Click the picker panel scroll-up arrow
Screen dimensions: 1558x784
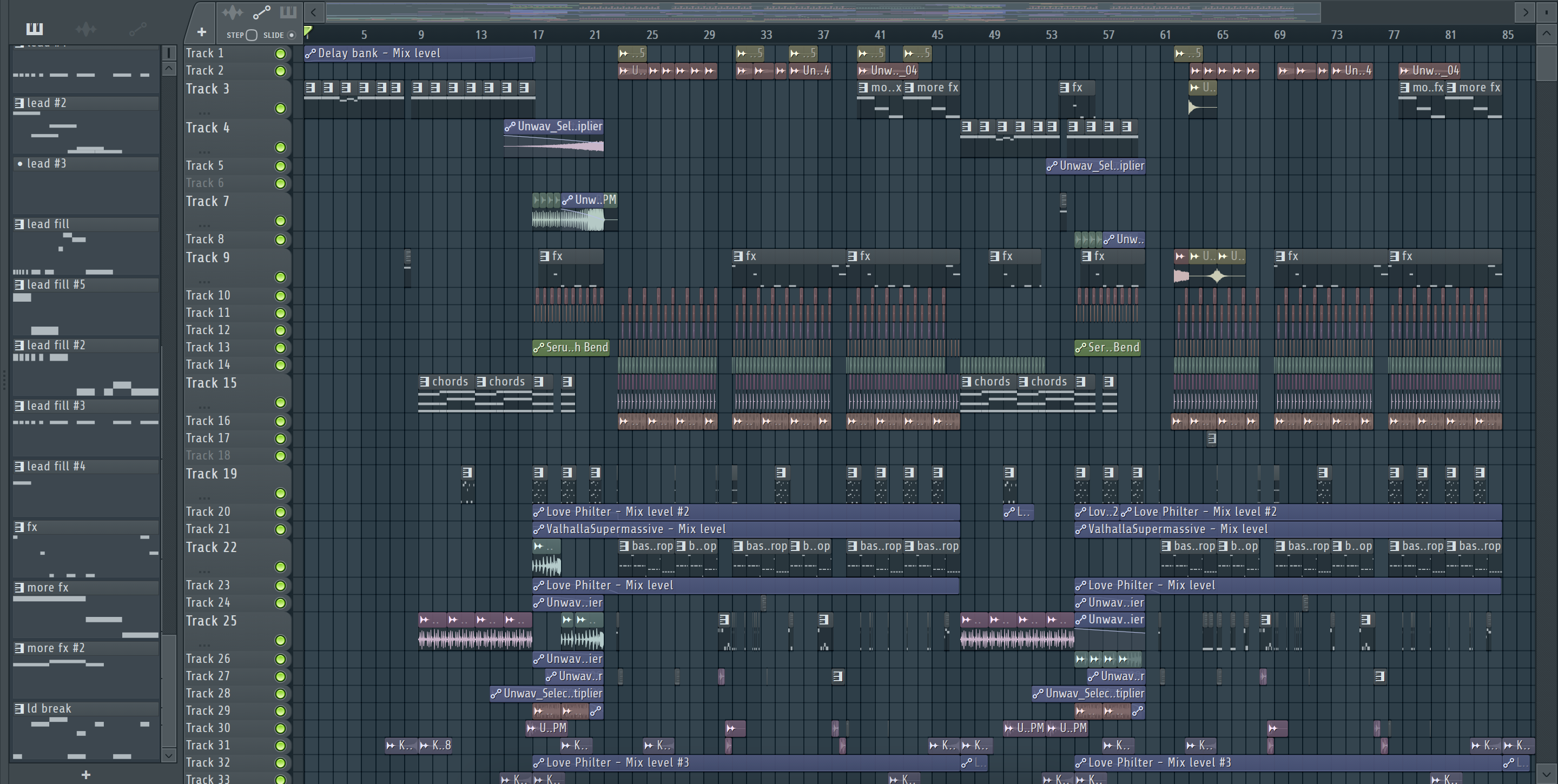tap(169, 68)
